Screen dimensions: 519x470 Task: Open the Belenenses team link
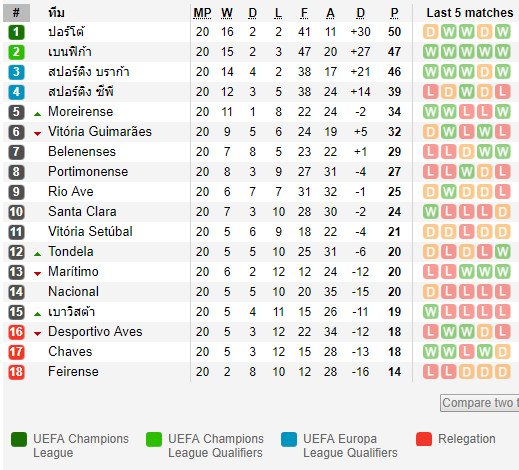(x=82, y=152)
